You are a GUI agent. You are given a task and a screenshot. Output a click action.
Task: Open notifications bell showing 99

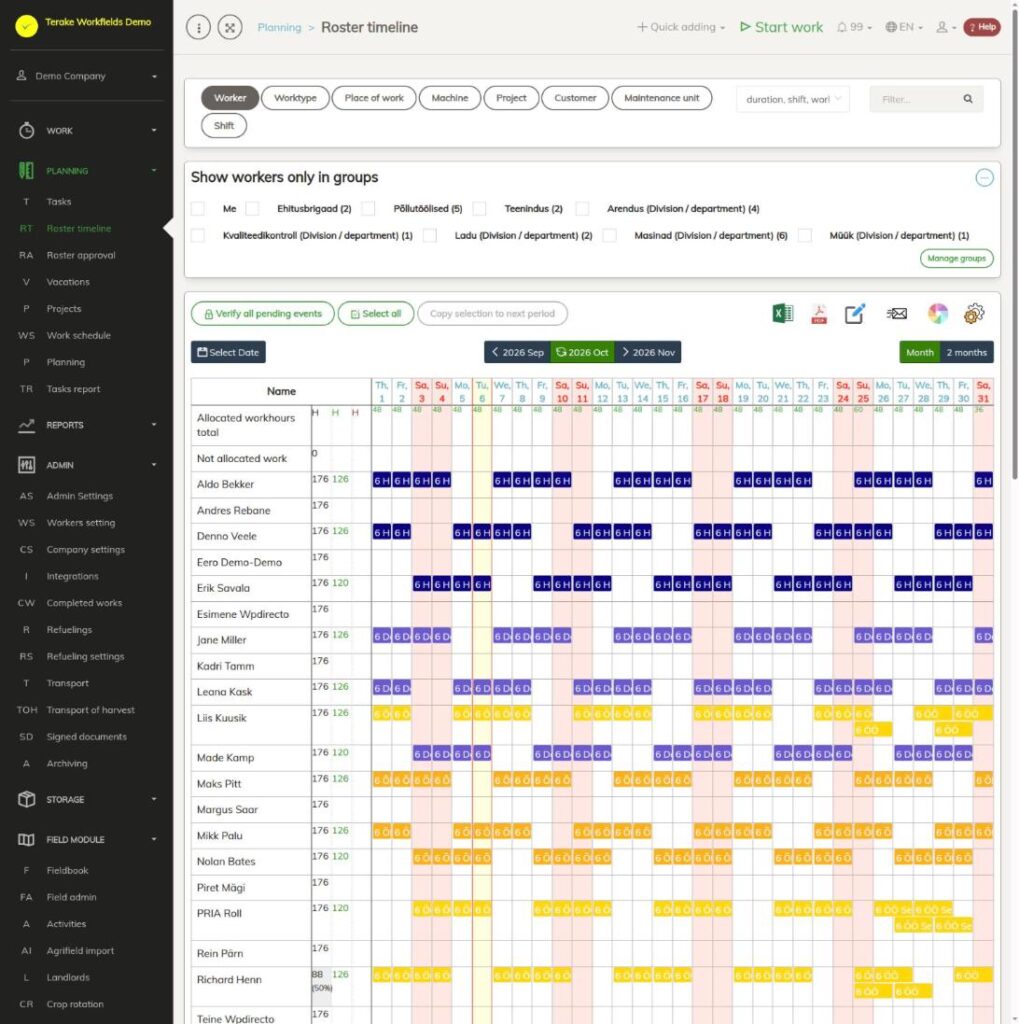pyautogui.click(x=854, y=27)
